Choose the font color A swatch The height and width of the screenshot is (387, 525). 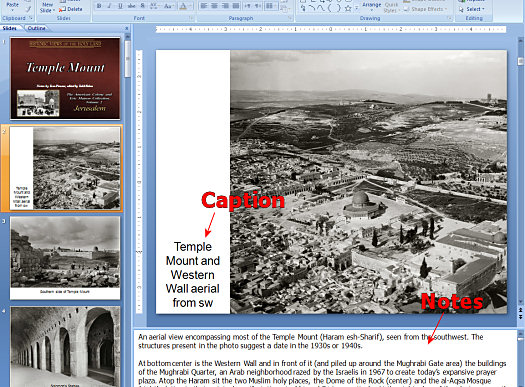[x=184, y=6]
